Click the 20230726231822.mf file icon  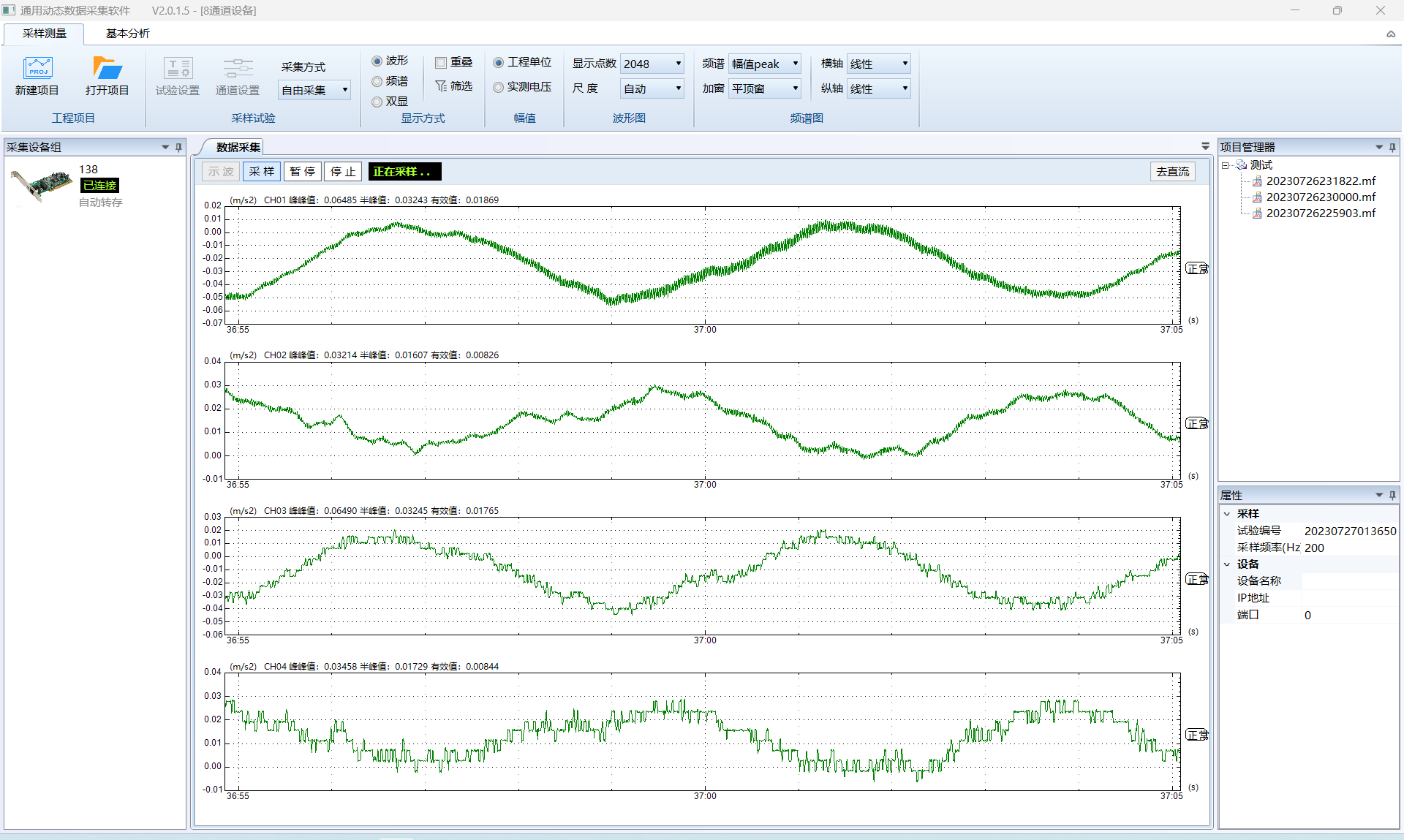coord(1257,181)
